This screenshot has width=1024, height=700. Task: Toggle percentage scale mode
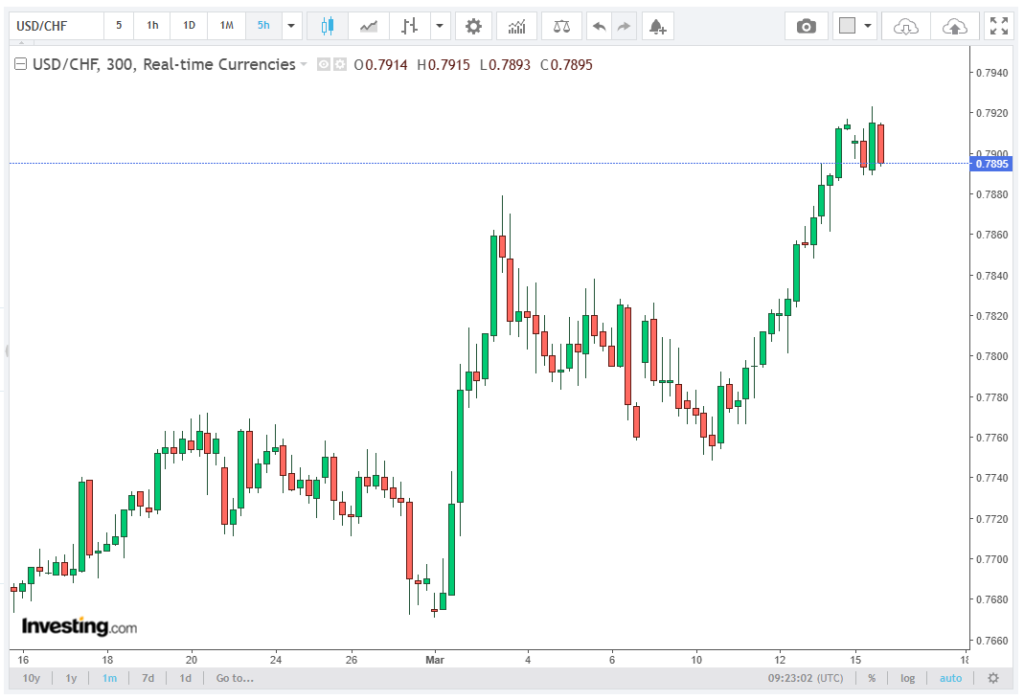tap(872, 678)
